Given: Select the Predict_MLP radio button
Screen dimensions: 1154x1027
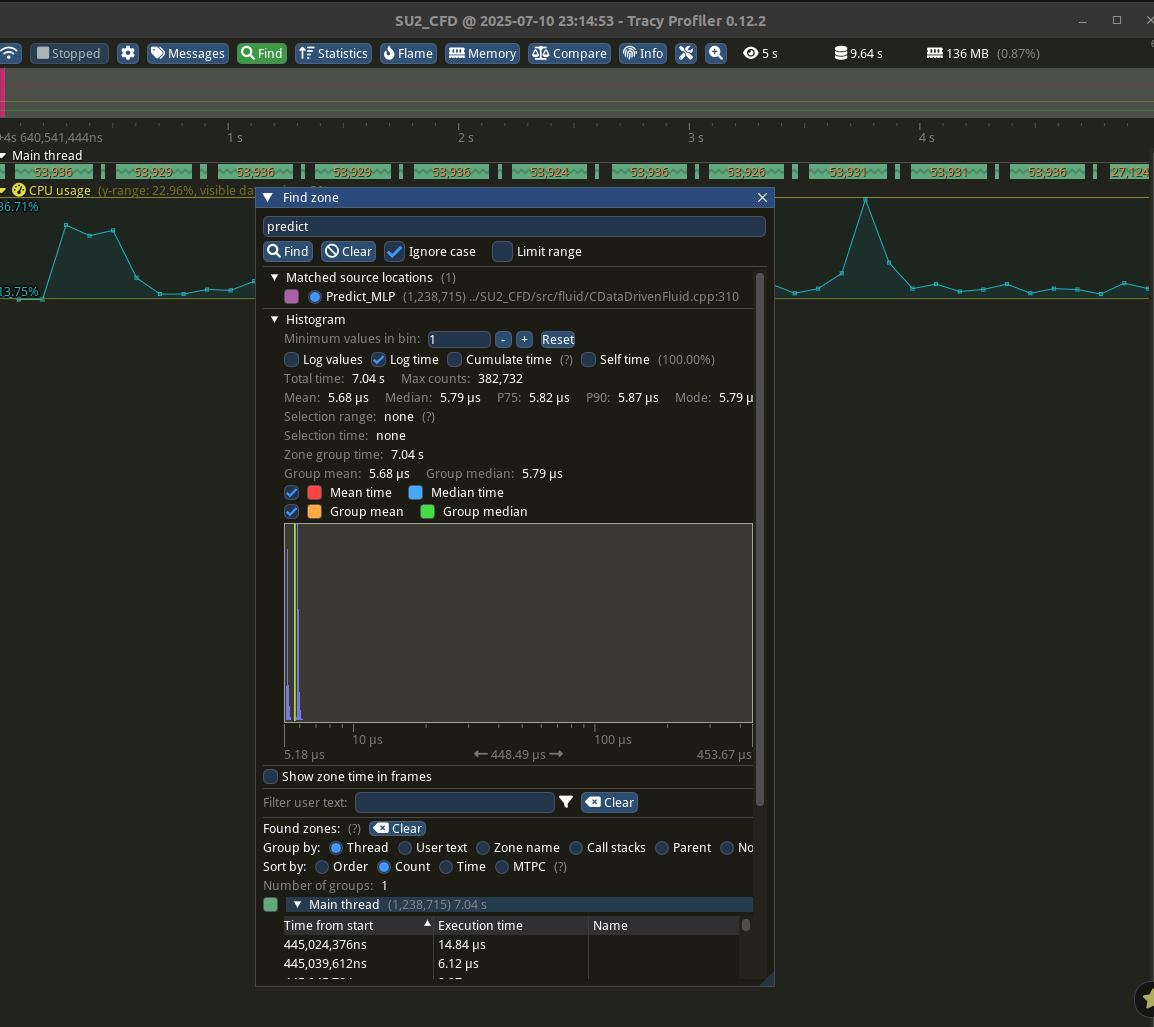Looking at the screenshot, I should point(315,297).
